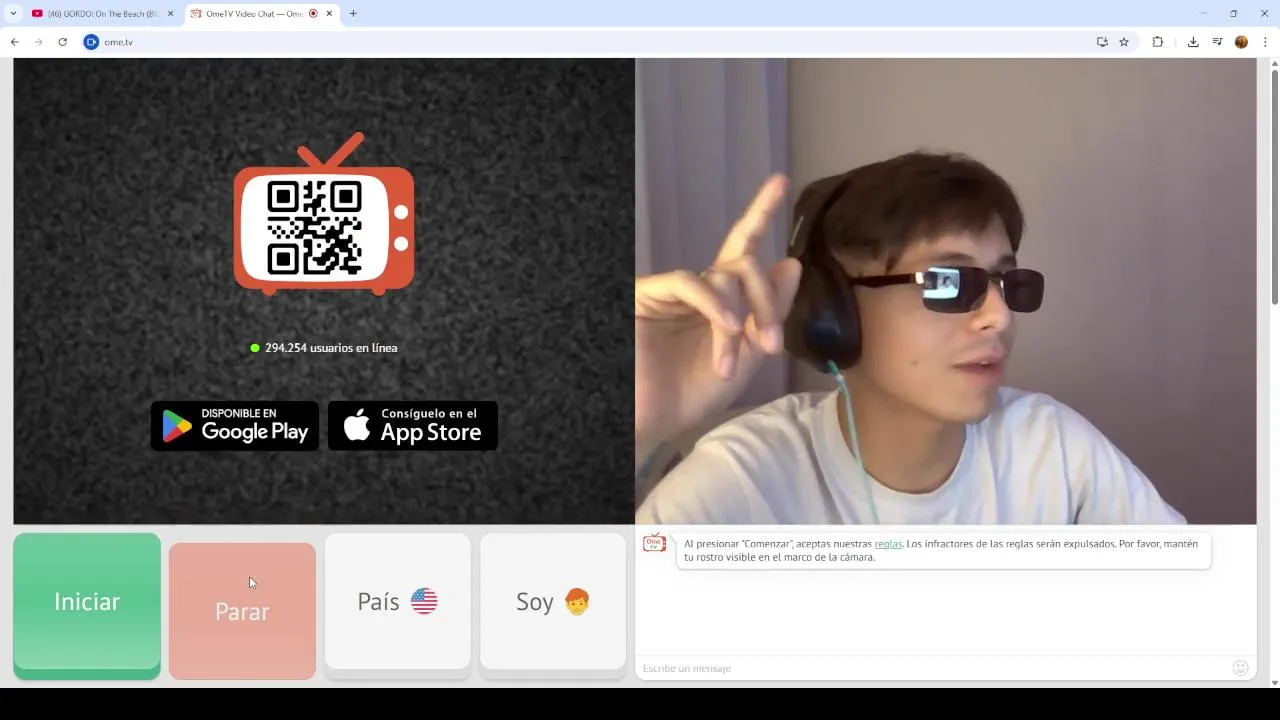The height and width of the screenshot is (720, 1280).
Task: Click the own webcam preview video
Action: (946, 291)
